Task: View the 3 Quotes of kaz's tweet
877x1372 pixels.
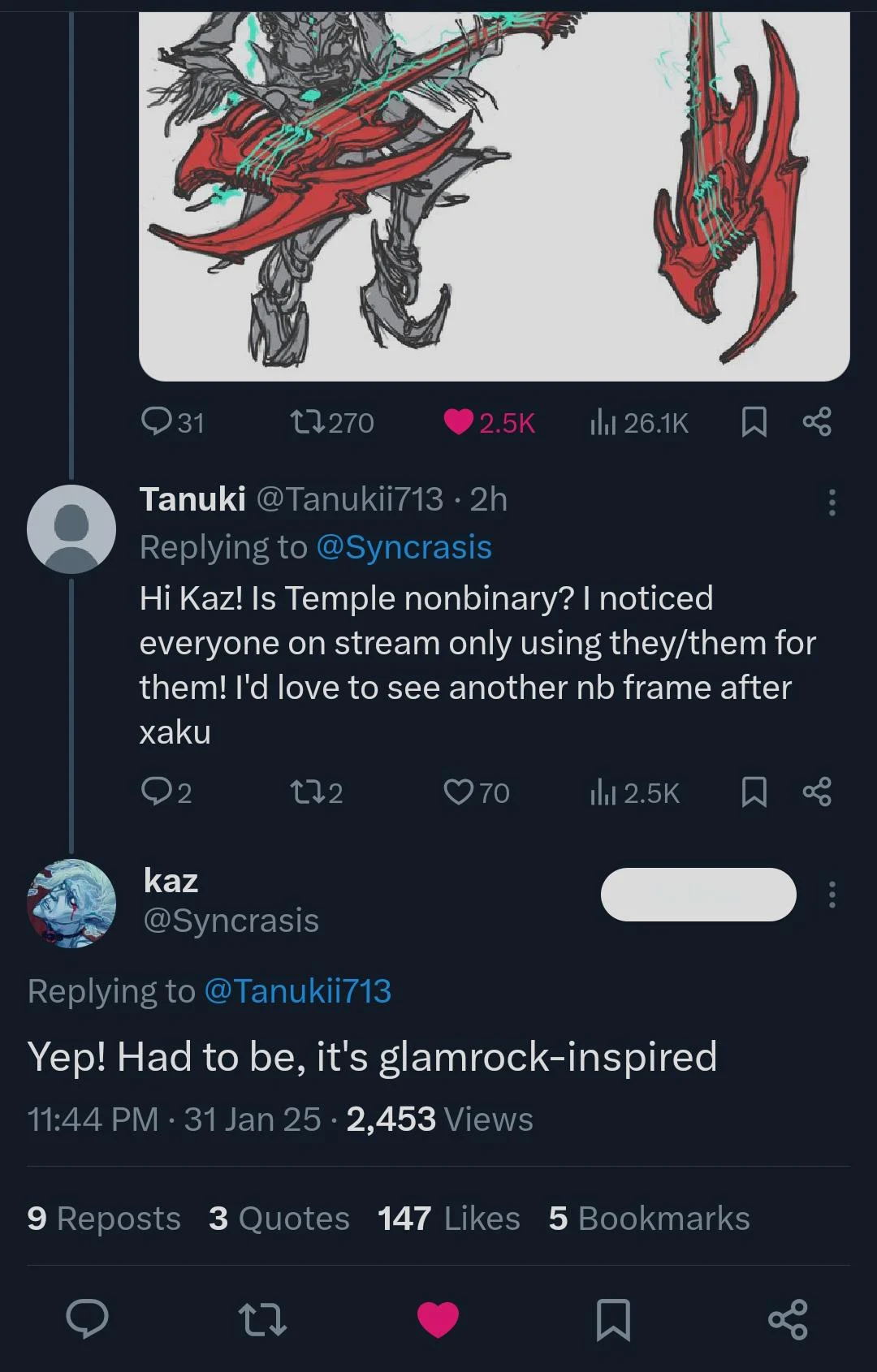Action: tap(279, 1218)
